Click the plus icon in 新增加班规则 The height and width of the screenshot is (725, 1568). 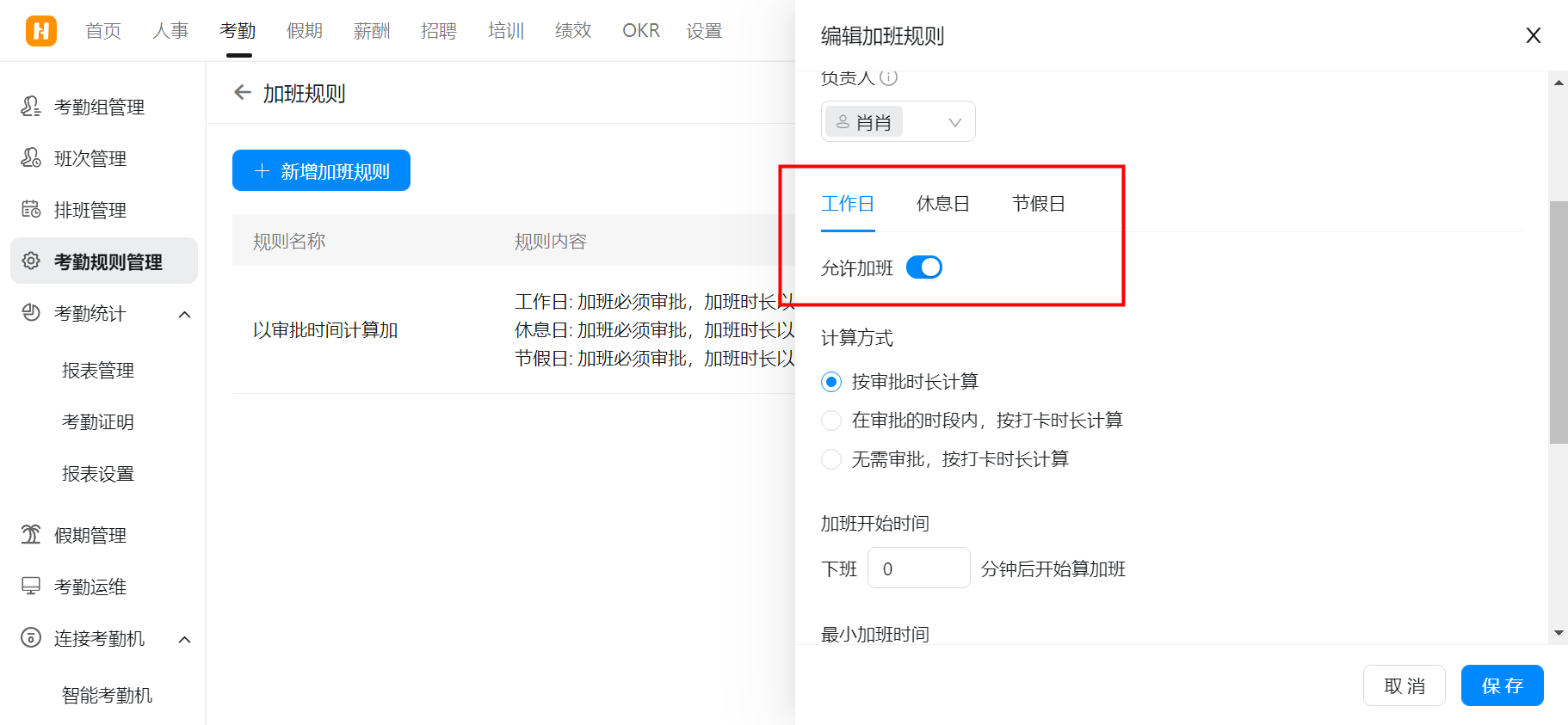pos(262,171)
